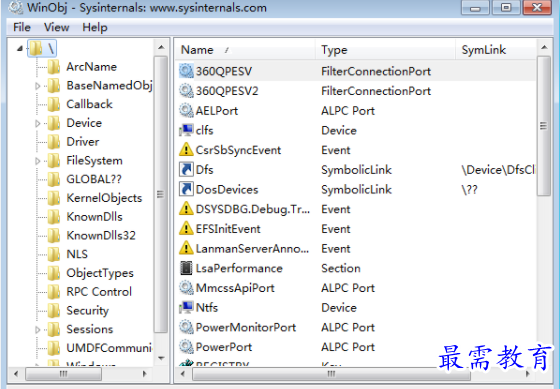Click the tree pane scroll right arrow
Image resolution: width=560 pixels, height=389 pixels.
pos(144,374)
